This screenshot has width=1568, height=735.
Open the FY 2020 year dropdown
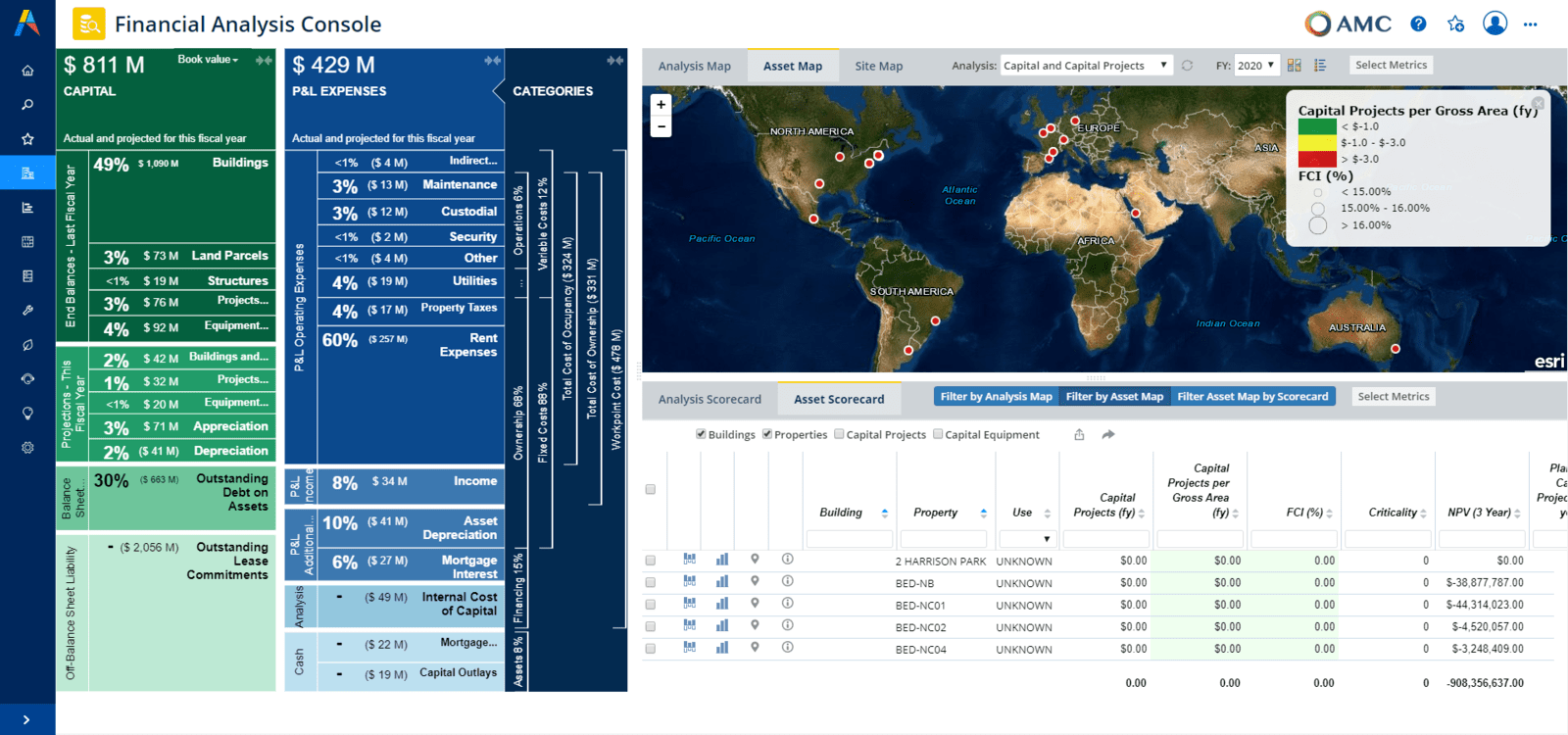click(x=1255, y=66)
